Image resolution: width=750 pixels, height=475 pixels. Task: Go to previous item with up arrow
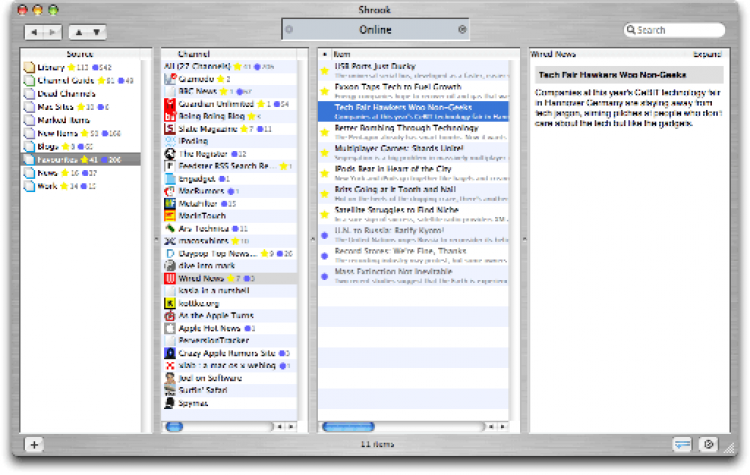click(x=78, y=32)
